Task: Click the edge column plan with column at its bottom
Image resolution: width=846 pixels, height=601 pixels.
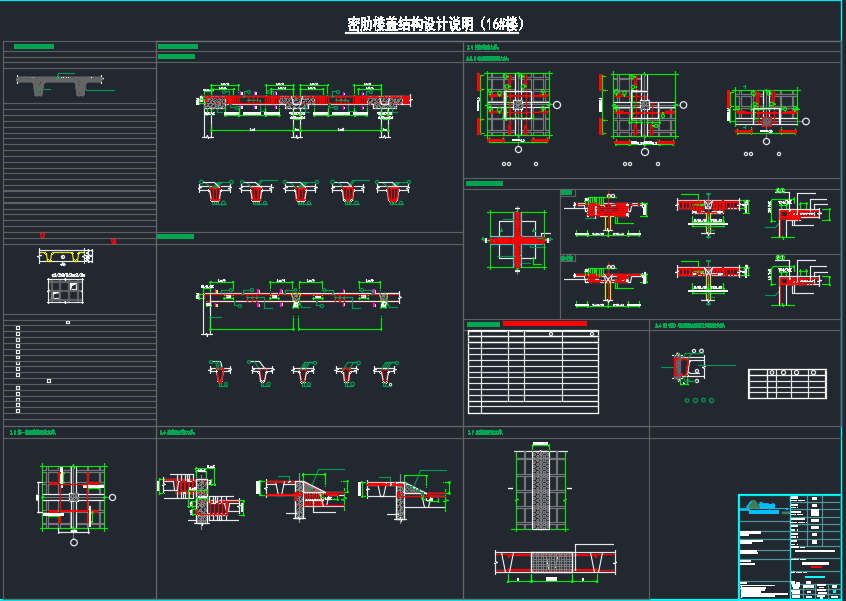Action: tap(766, 116)
